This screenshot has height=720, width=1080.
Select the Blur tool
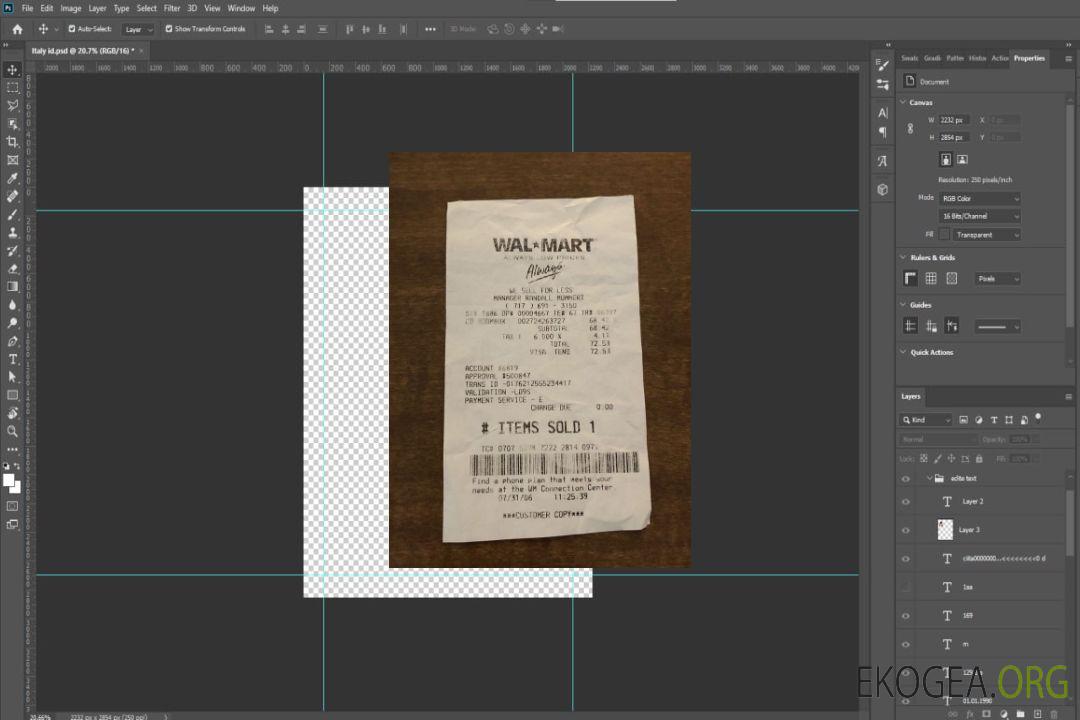pos(12,305)
